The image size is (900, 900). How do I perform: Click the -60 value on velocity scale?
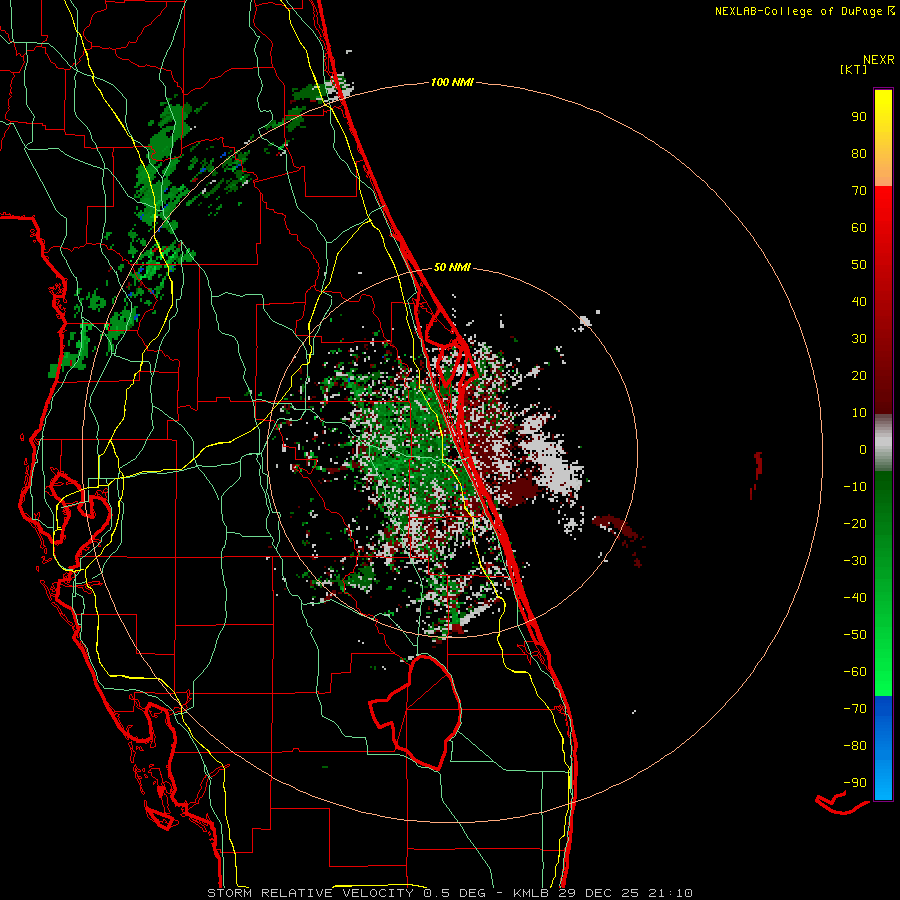point(855,672)
